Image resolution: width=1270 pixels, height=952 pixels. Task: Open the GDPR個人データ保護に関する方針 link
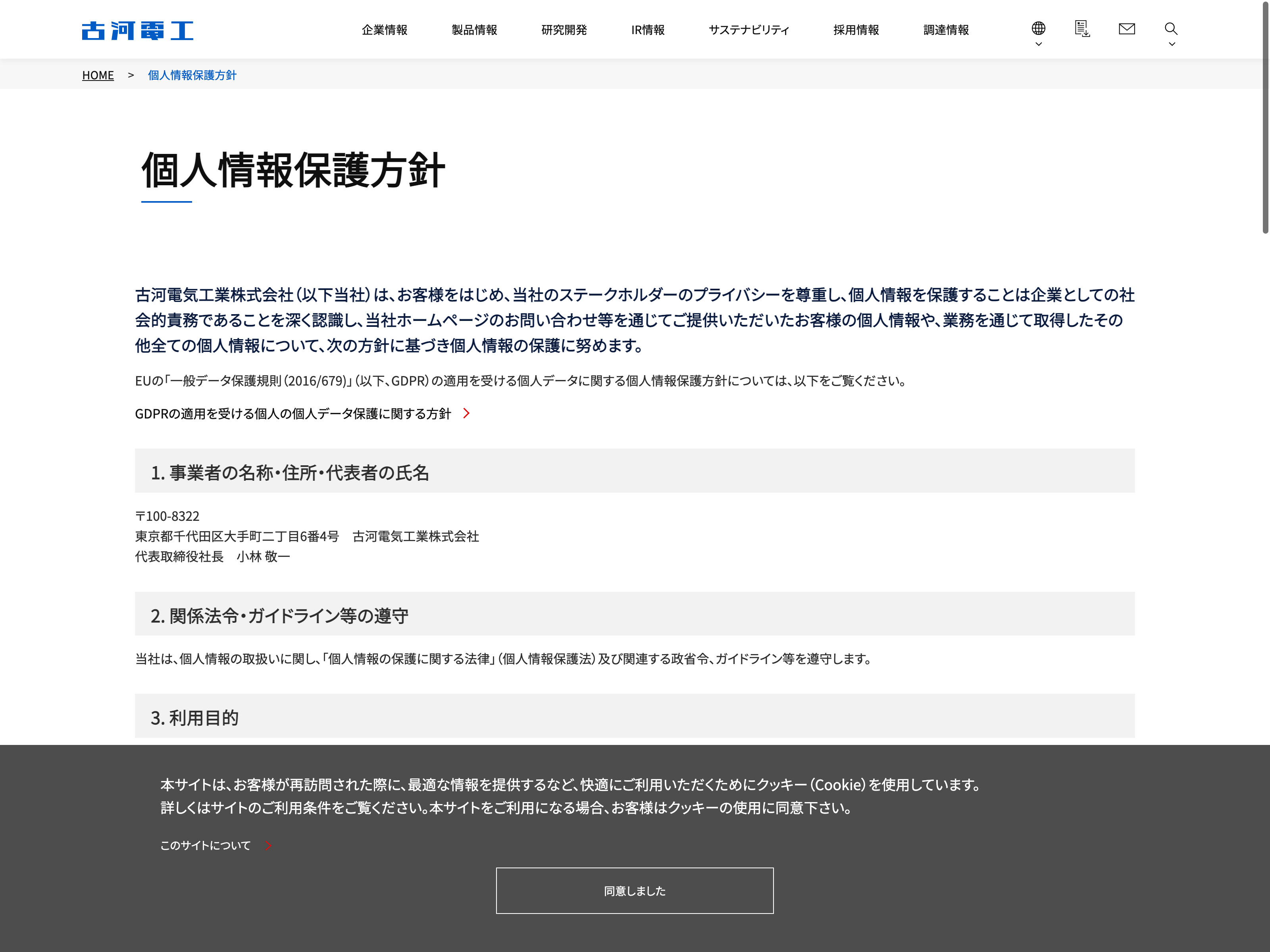pos(293,414)
